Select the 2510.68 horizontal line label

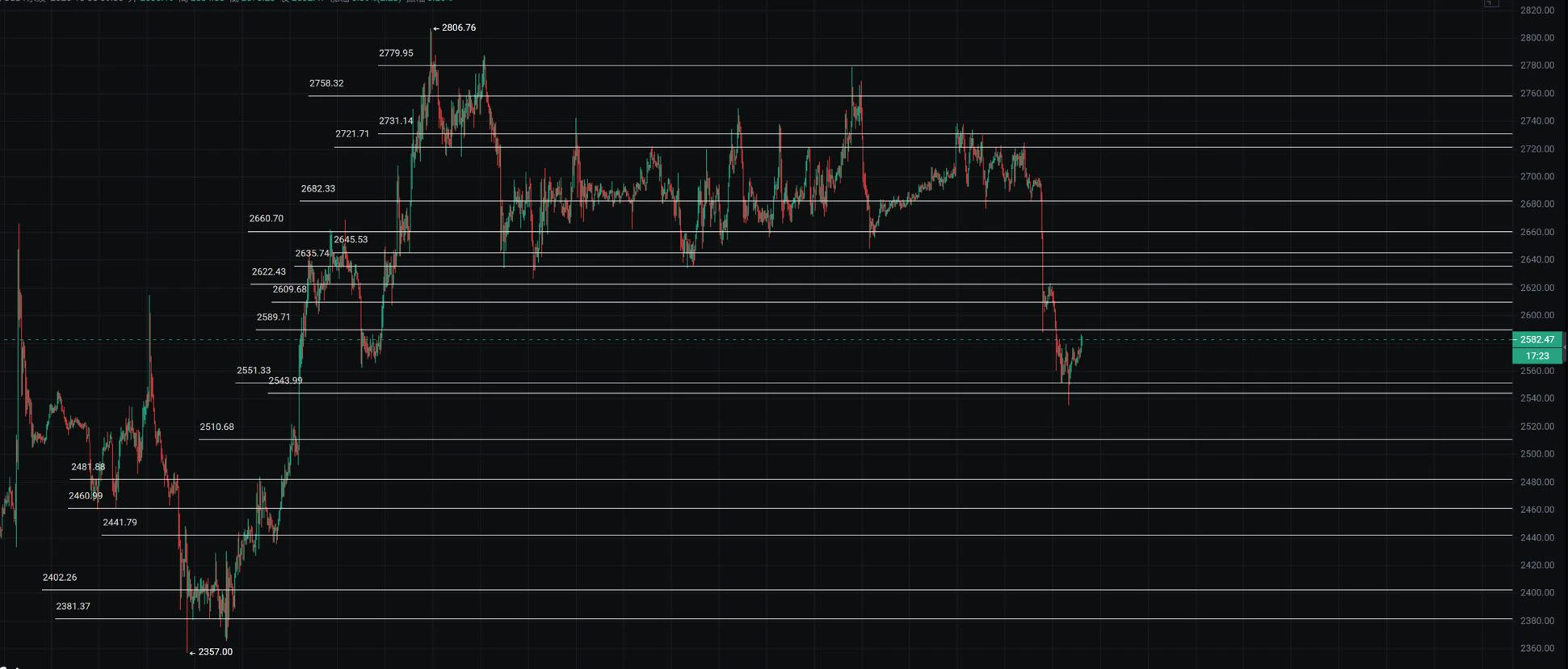216,427
